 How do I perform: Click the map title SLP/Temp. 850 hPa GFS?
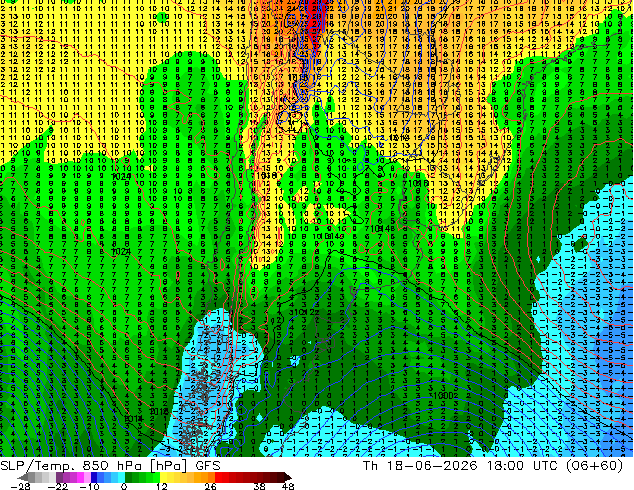(110, 465)
